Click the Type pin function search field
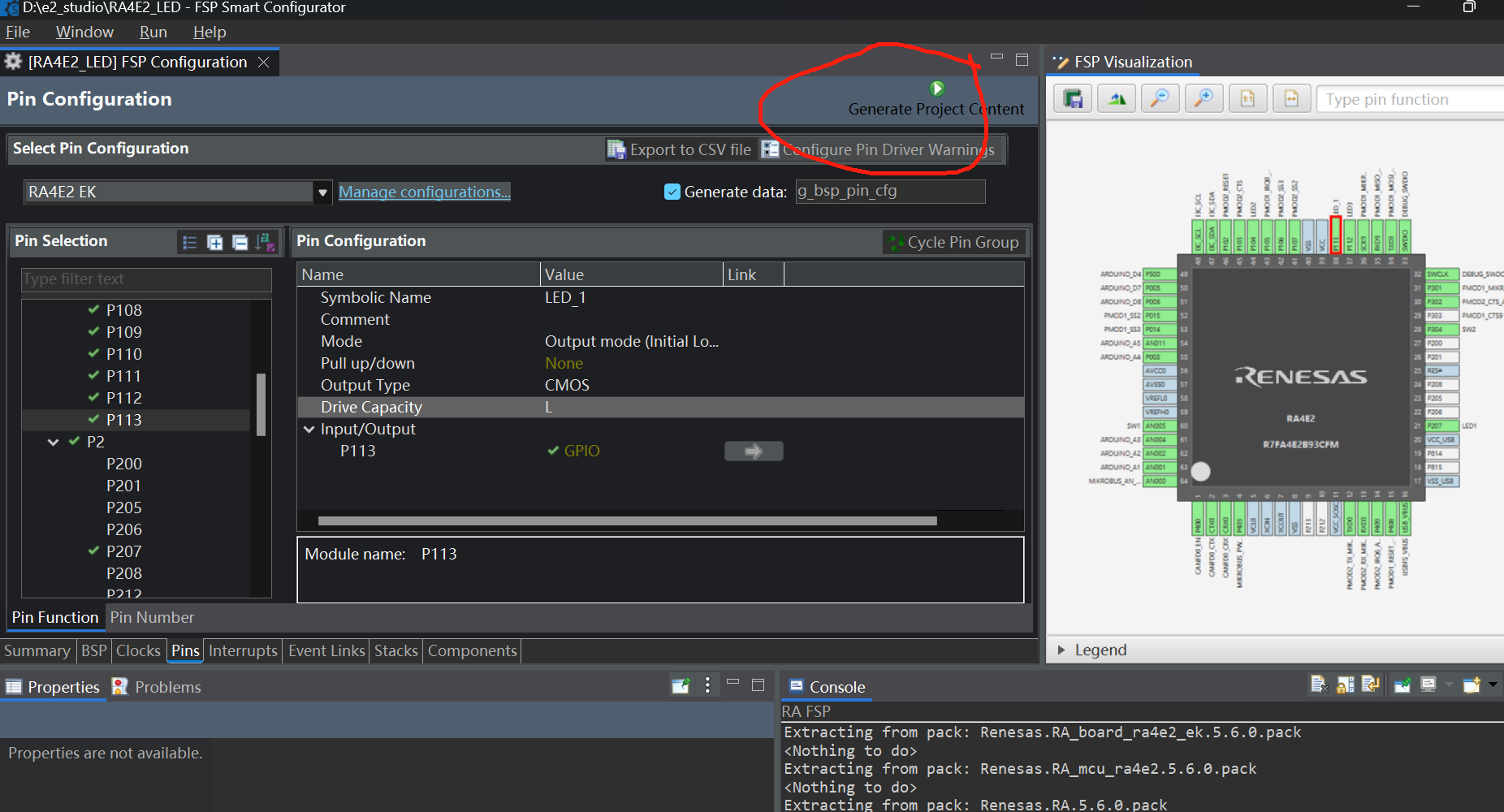Screen dimensions: 1504x812 [1410, 100]
